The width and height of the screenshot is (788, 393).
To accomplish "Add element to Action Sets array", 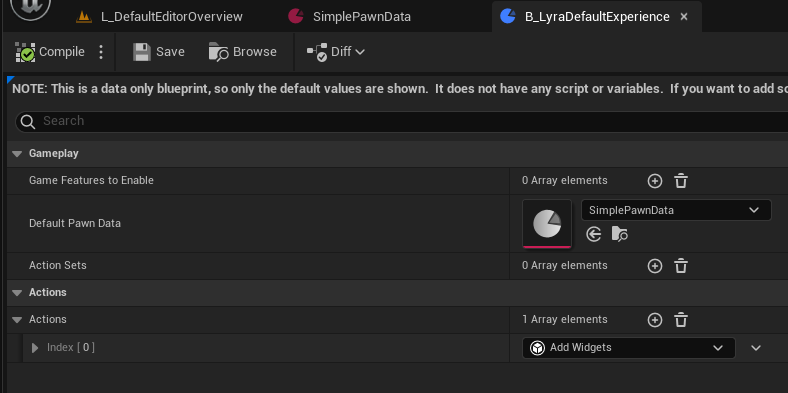I will pos(655,266).
